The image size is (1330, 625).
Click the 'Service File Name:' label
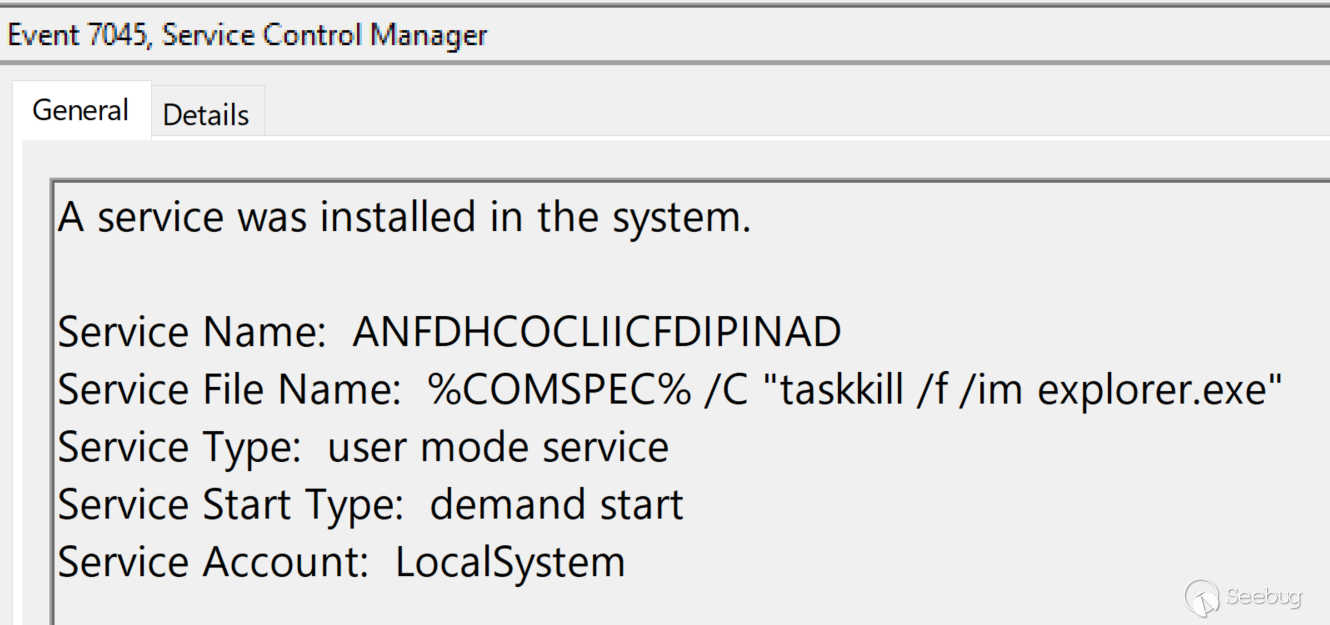pyautogui.click(x=229, y=390)
